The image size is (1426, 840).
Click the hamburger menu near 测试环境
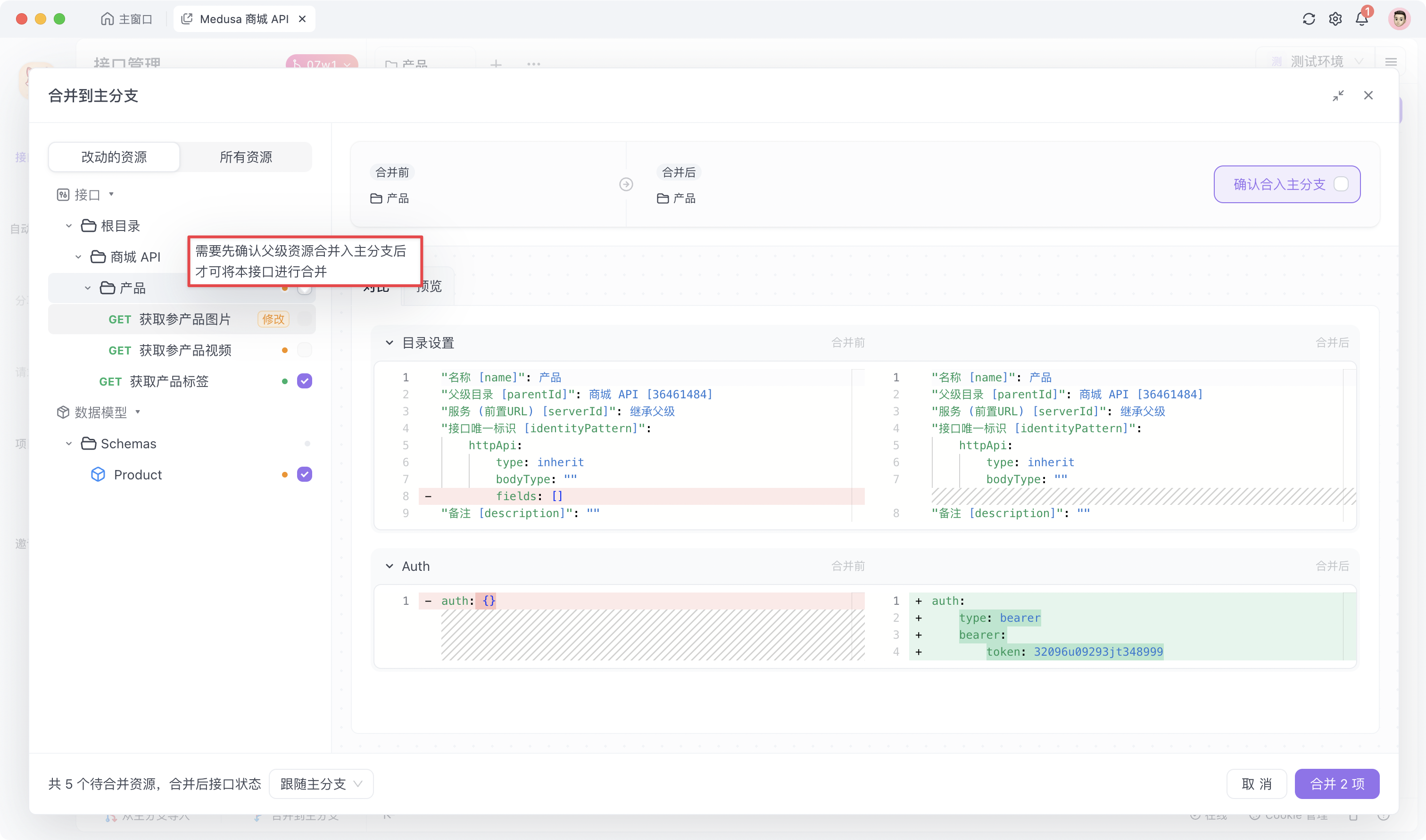click(1392, 62)
